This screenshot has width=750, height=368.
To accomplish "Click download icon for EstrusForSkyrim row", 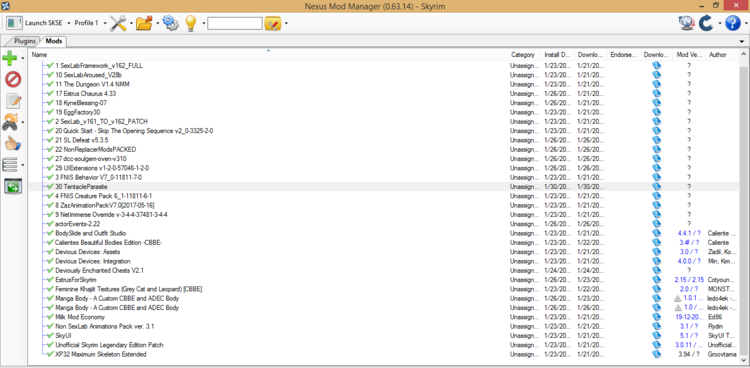I will point(657,279).
